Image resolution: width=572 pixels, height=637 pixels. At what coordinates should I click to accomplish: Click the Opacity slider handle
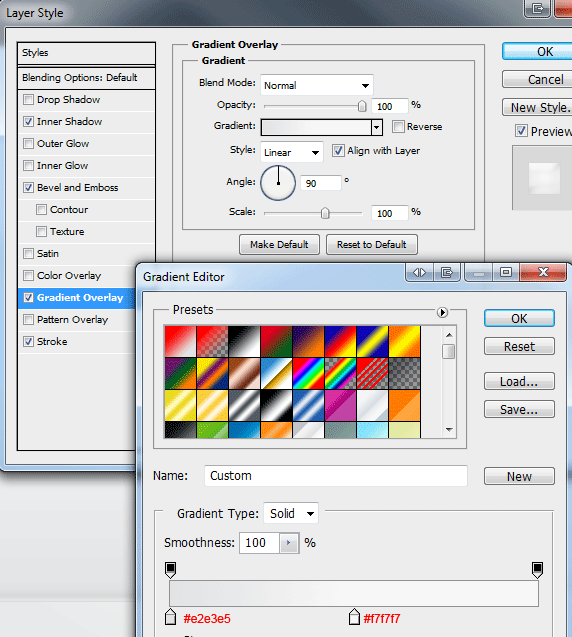(x=362, y=106)
